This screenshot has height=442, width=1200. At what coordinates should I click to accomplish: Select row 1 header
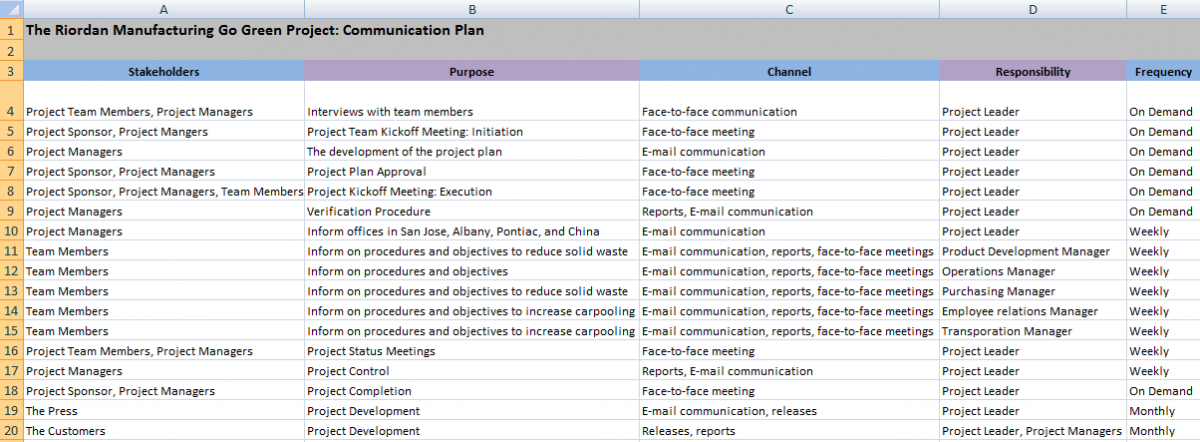[11, 30]
